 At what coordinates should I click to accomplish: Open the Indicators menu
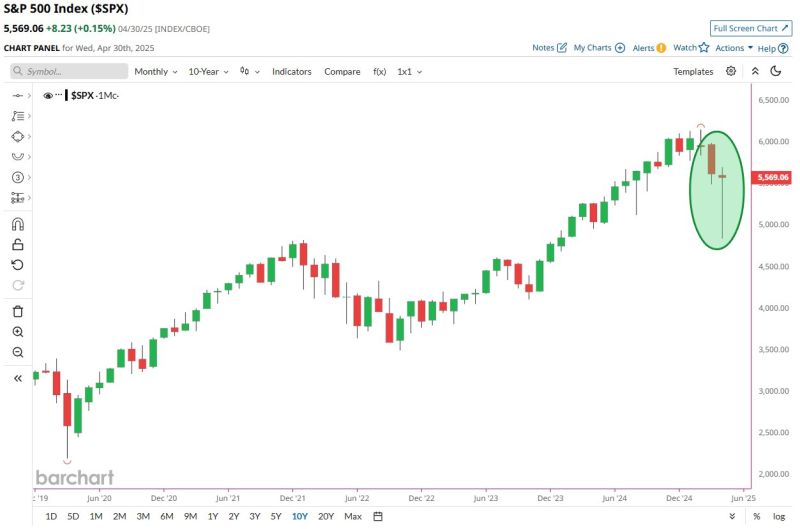pyautogui.click(x=292, y=71)
